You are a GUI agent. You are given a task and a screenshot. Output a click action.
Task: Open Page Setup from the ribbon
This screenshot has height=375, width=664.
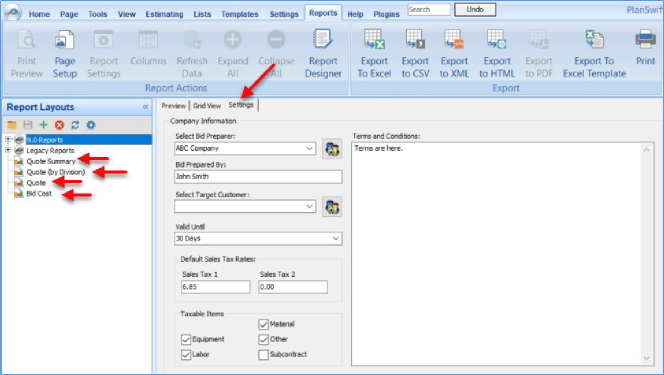tap(65, 54)
